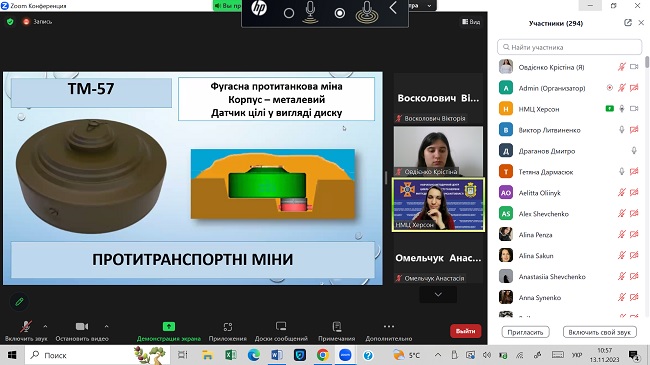Click the participants list scrollbar
The image size is (650, 365).
coord(647,187)
